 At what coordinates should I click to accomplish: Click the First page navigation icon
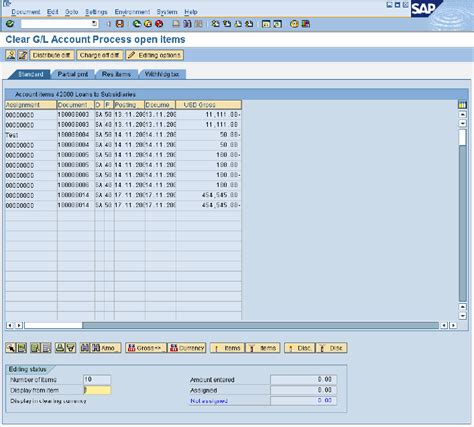(x=215, y=24)
